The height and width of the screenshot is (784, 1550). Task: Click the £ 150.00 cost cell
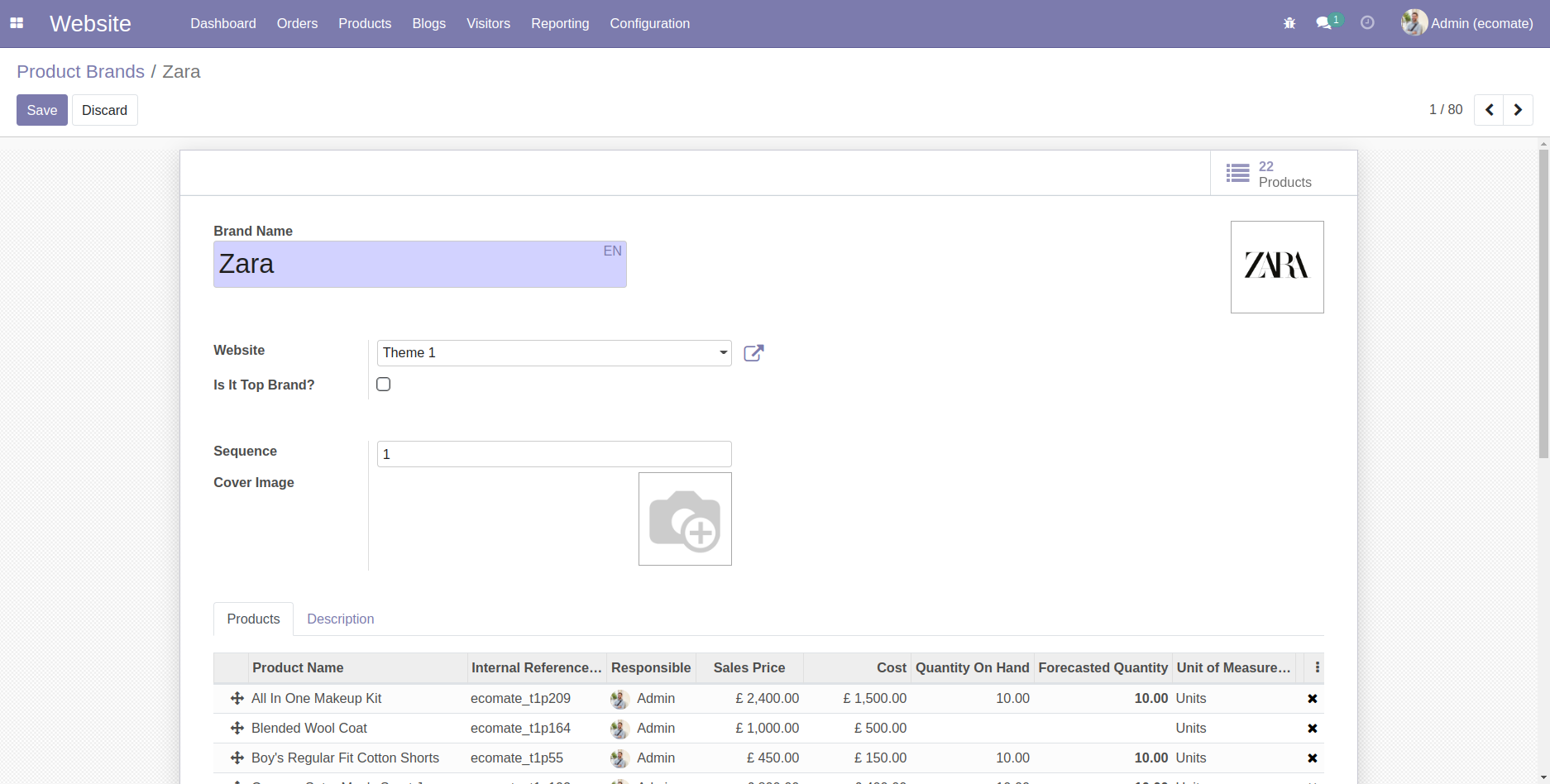[880, 758]
